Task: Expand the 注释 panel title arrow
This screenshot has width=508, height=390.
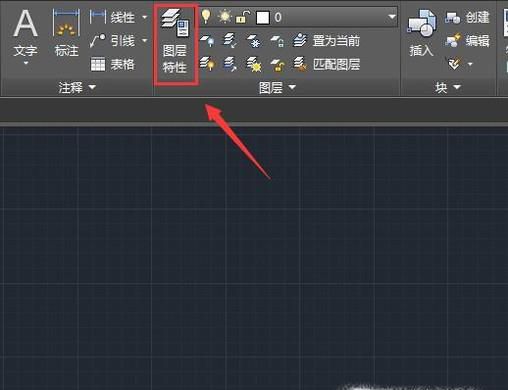Action: pyautogui.click(x=92, y=87)
